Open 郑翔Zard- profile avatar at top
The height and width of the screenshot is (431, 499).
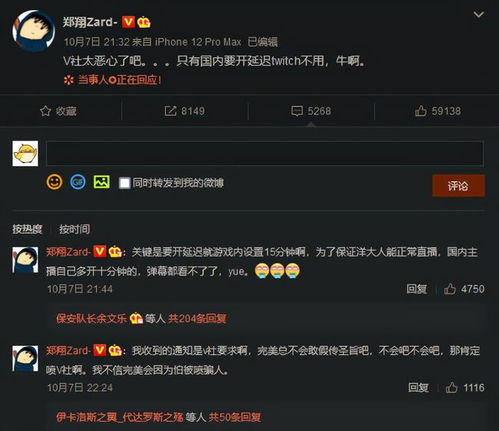[33, 31]
